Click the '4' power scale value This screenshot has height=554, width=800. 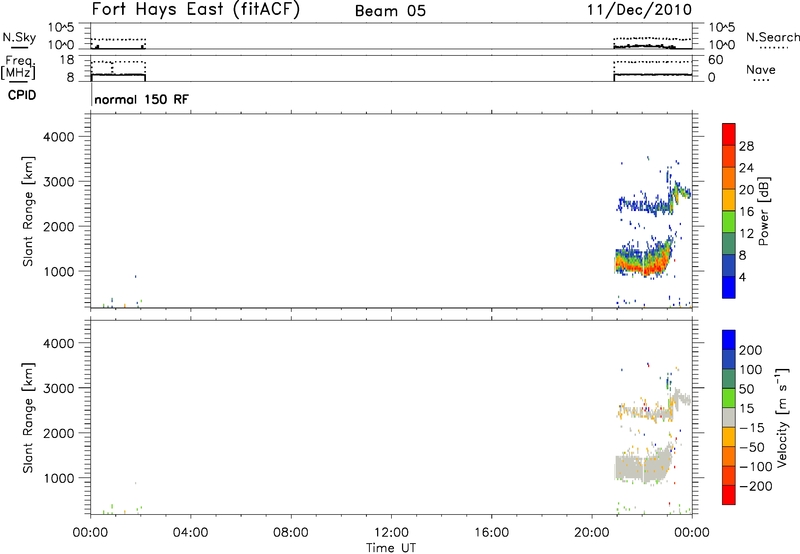(x=742, y=277)
